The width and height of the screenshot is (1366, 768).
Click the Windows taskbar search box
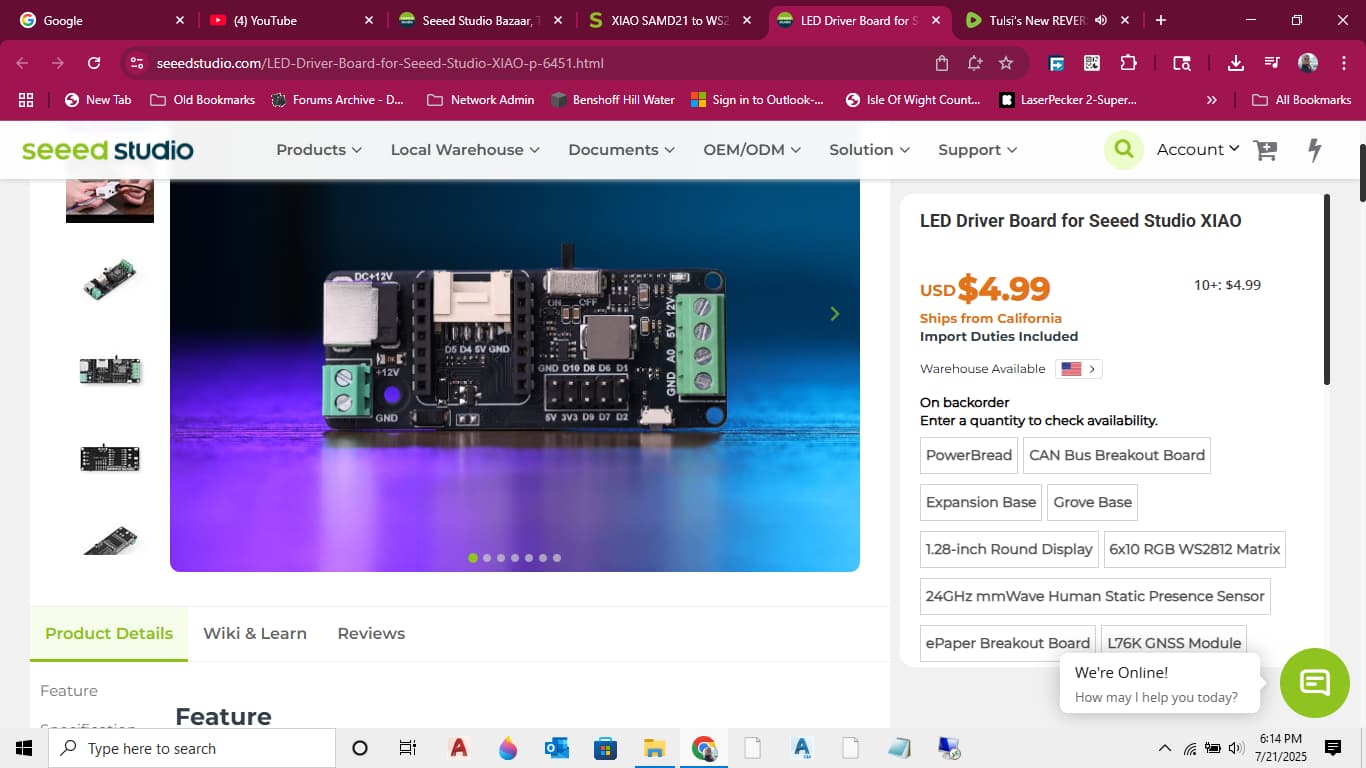[x=192, y=748]
